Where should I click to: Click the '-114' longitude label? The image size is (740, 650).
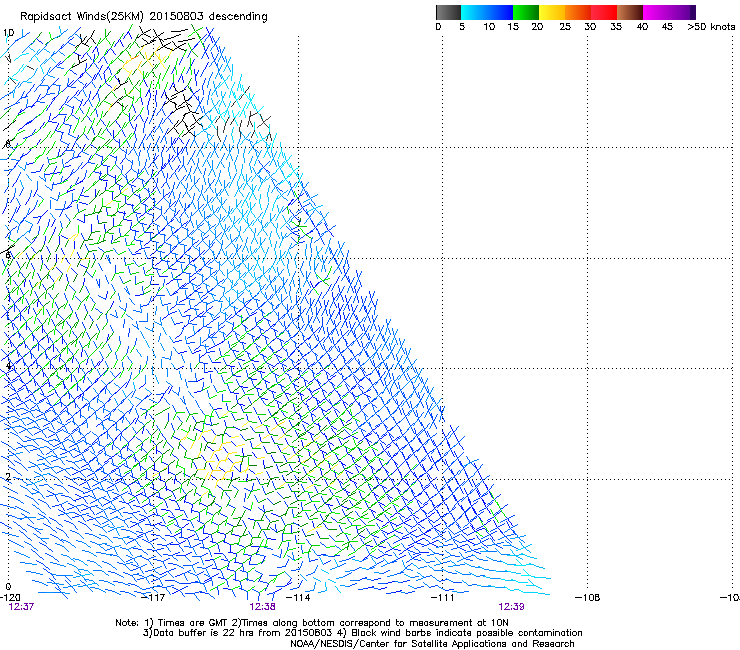click(x=298, y=598)
